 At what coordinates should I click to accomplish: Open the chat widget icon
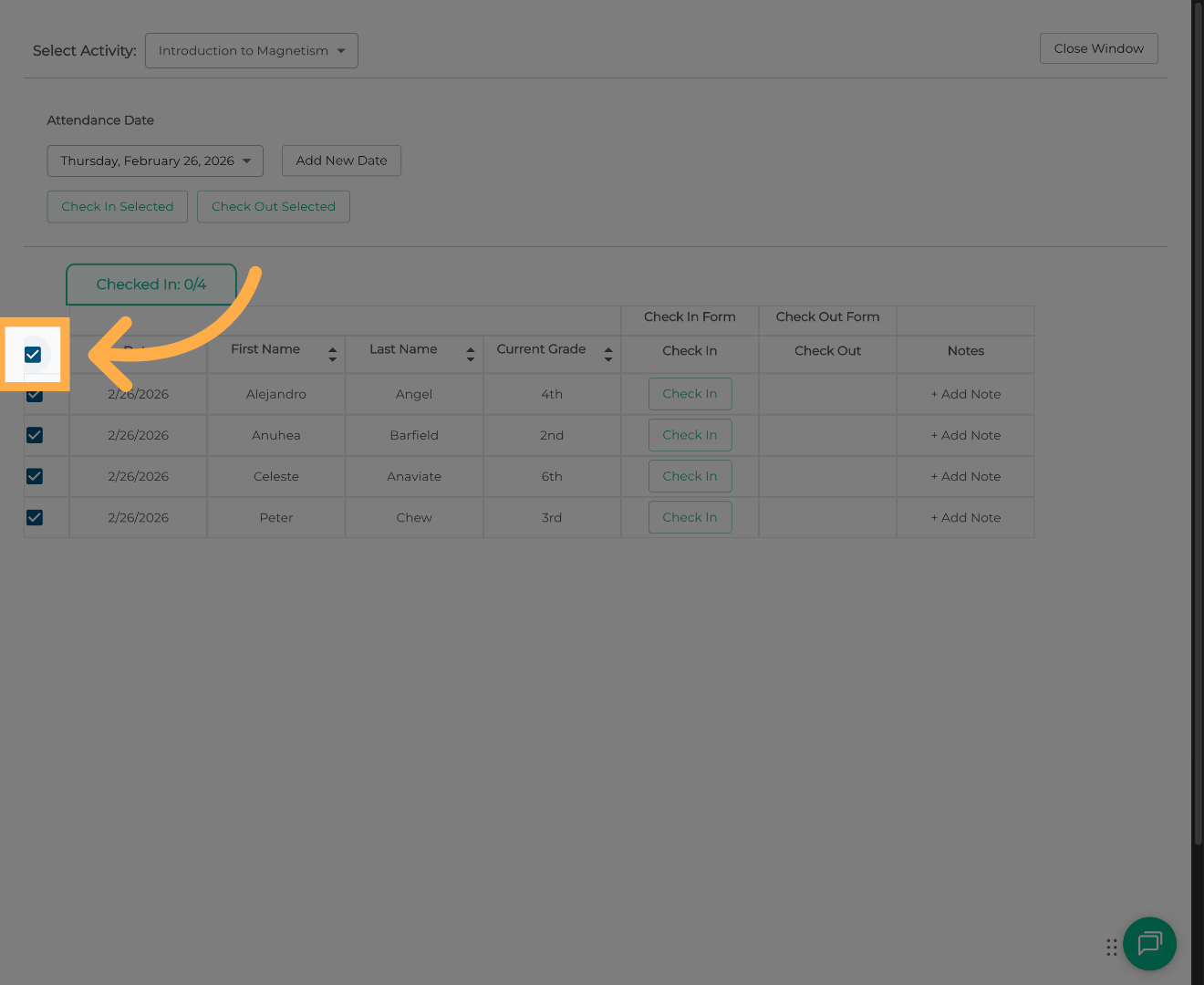1149,943
